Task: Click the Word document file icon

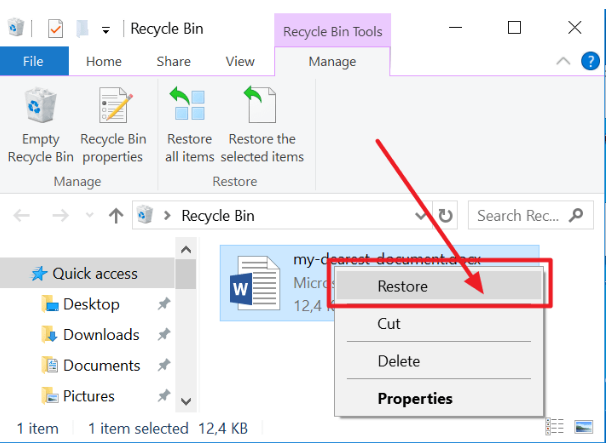Action: 256,282
